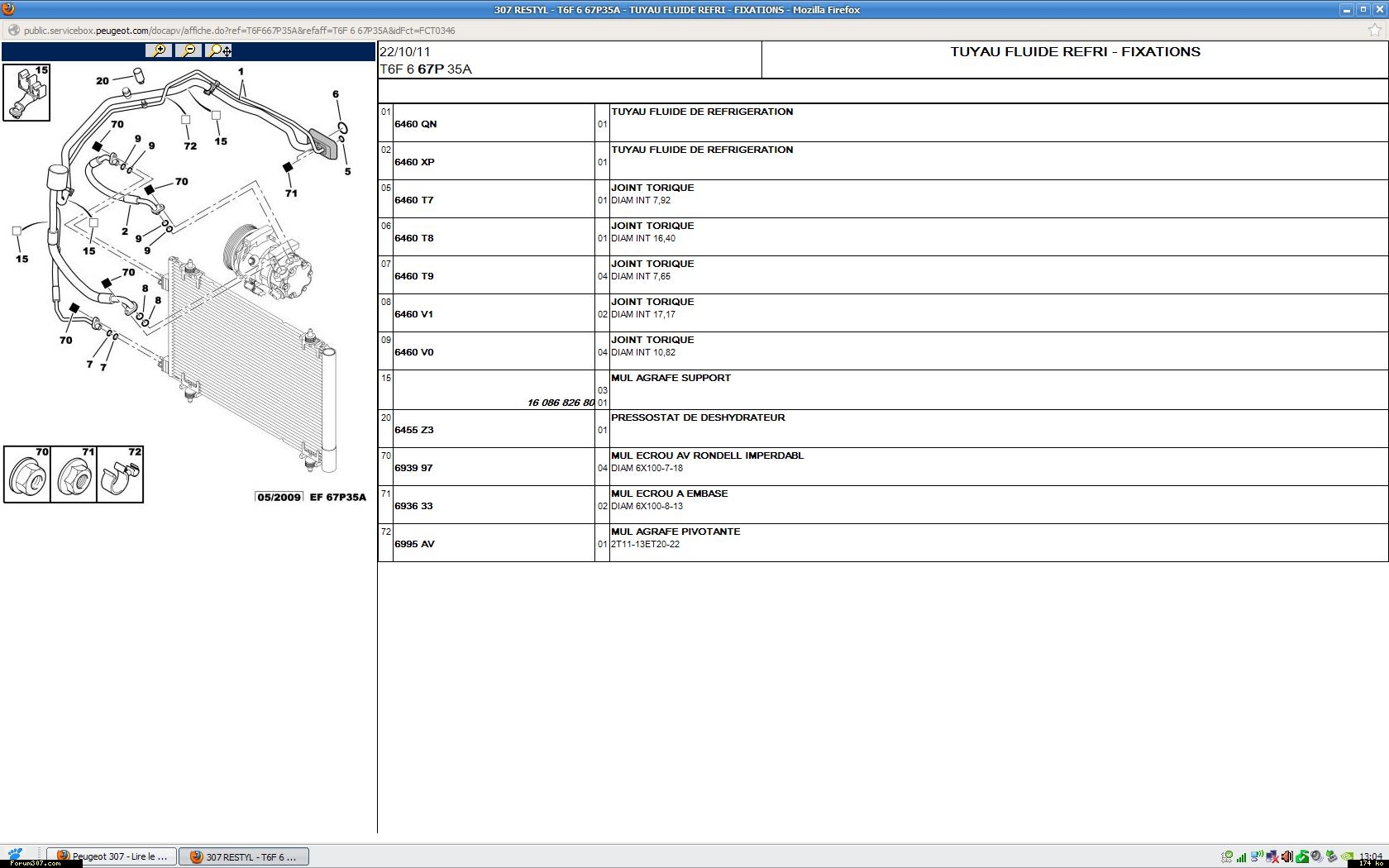Click the gray speaker audio tray icon
The image size is (1389, 868).
1316,856
